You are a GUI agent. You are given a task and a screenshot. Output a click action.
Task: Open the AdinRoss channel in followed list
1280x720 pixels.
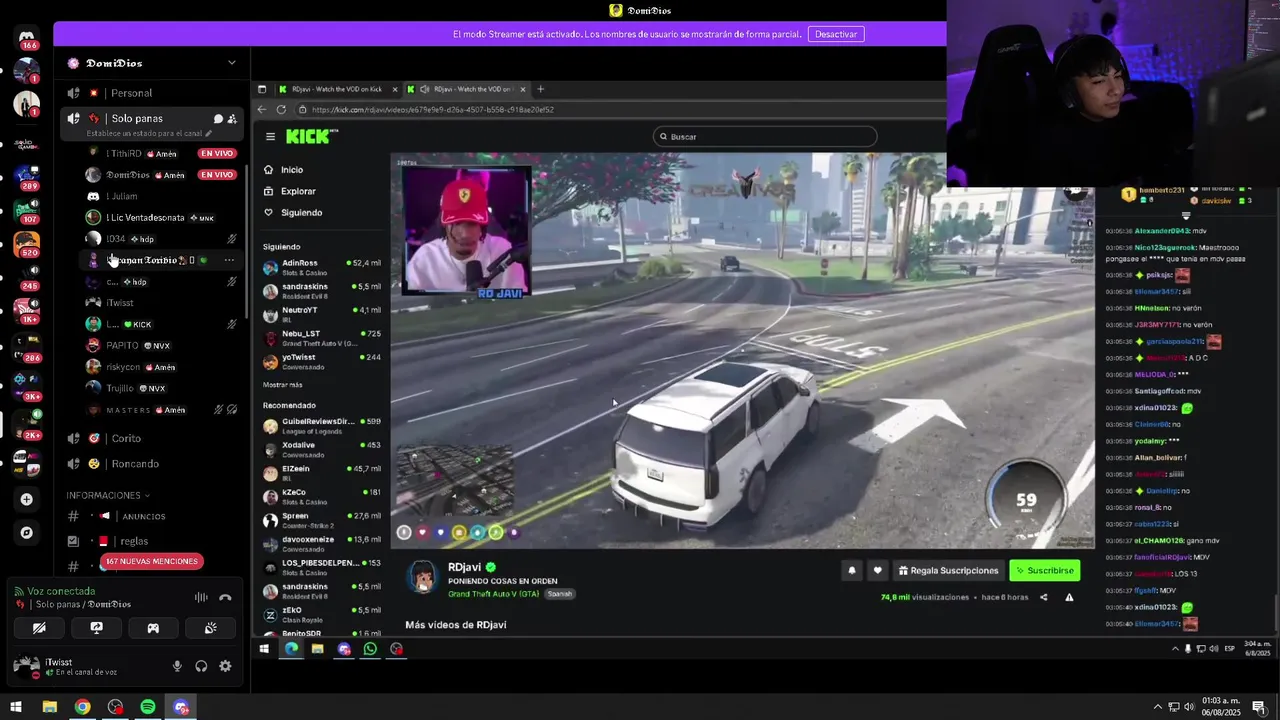tap(322, 267)
